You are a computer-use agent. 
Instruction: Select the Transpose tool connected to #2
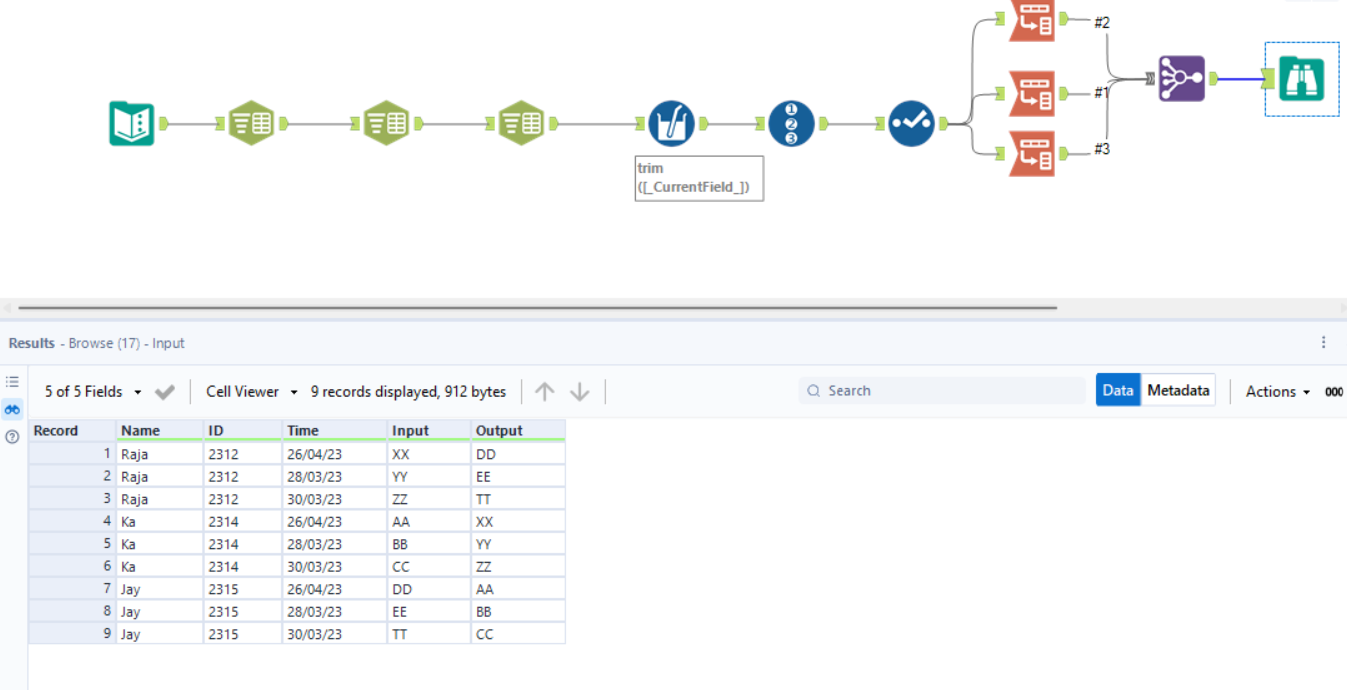pos(1031,20)
